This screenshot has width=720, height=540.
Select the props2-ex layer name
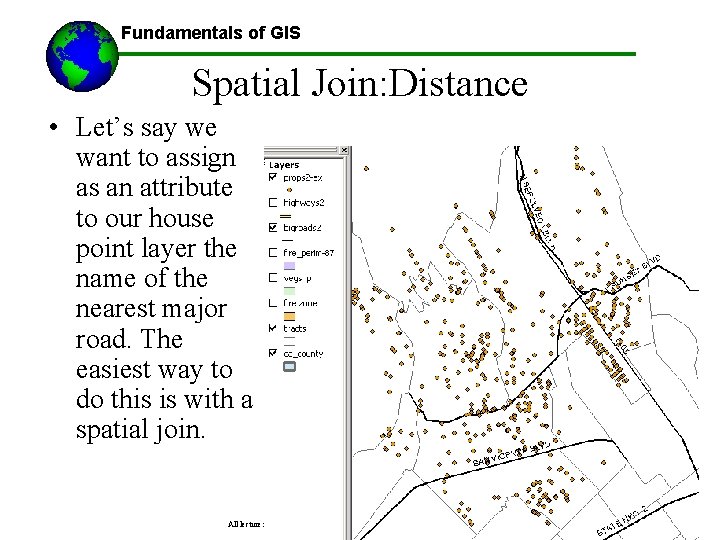coord(303,178)
